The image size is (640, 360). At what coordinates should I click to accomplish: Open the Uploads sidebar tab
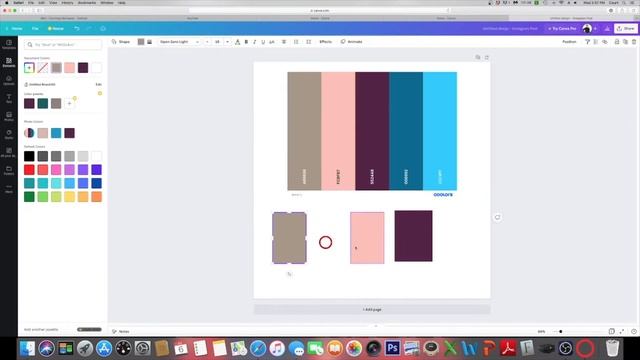pyautogui.click(x=9, y=80)
